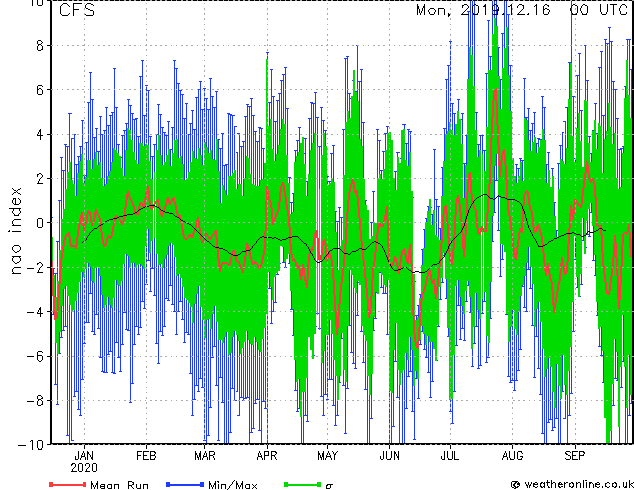
Task: Click the JAN month label on x-axis
Action: click(x=84, y=456)
